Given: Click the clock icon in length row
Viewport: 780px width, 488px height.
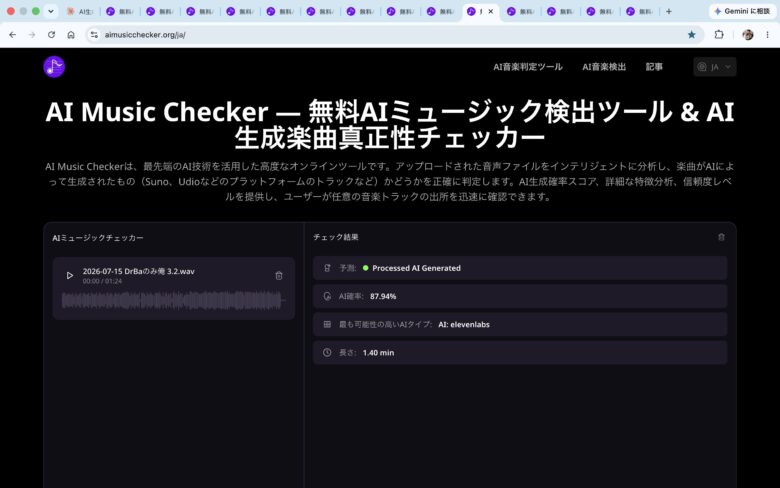Looking at the screenshot, I should 327,353.
